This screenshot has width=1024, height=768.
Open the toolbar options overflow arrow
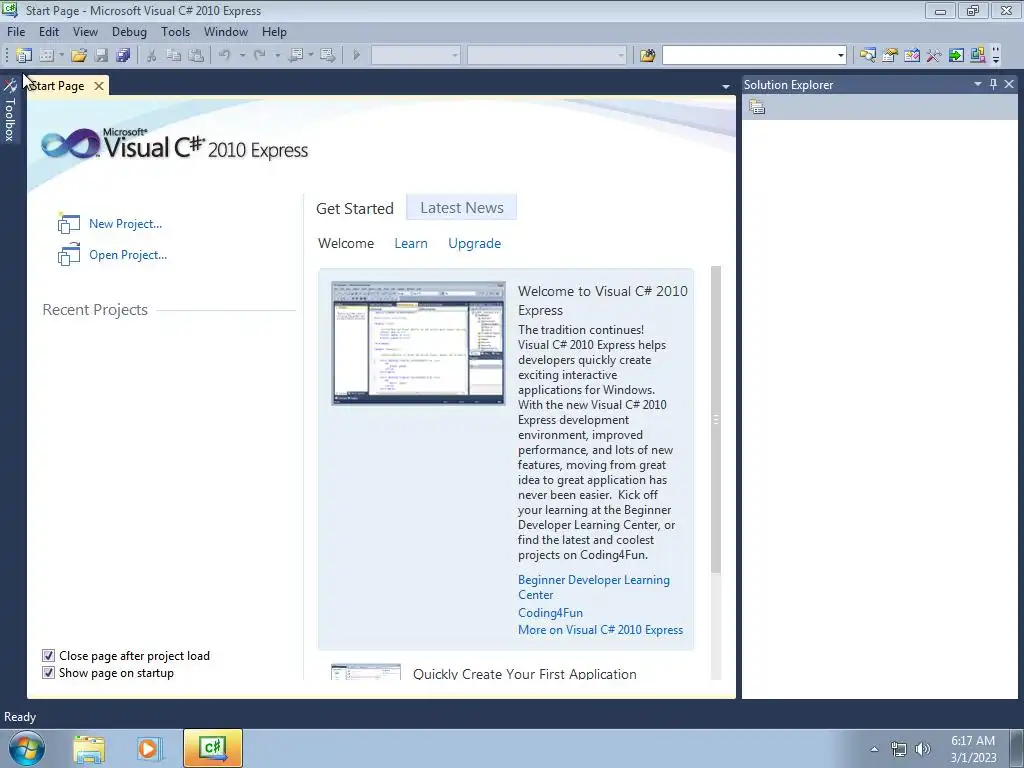tap(996, 56)
